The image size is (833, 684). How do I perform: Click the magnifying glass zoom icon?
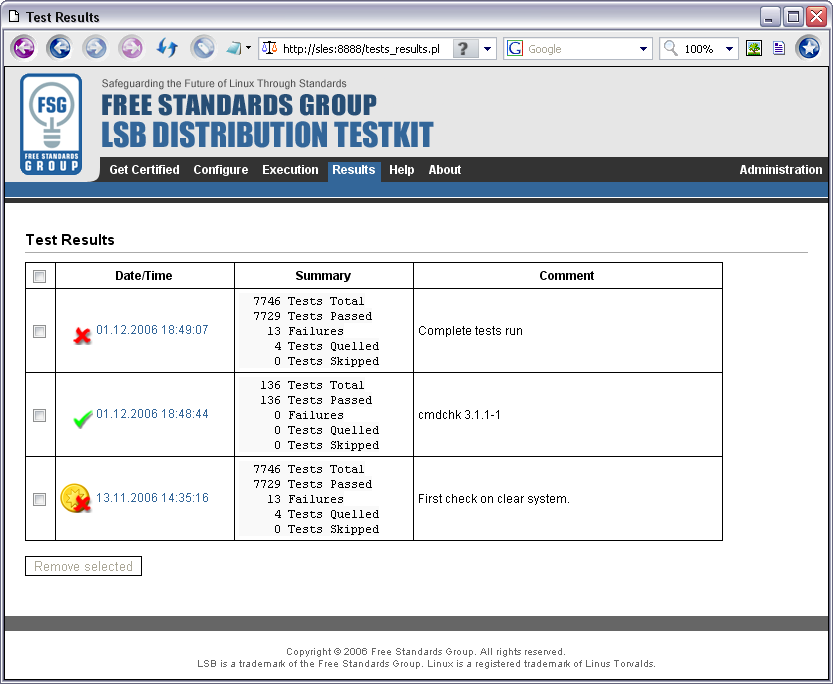(670, 48)
